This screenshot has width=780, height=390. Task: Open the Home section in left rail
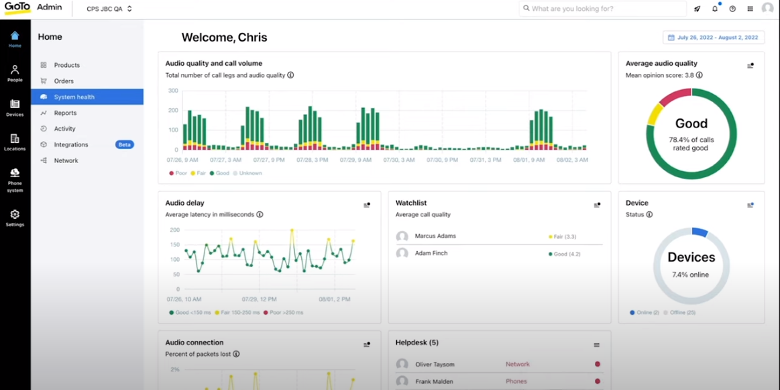pos(15,39)
